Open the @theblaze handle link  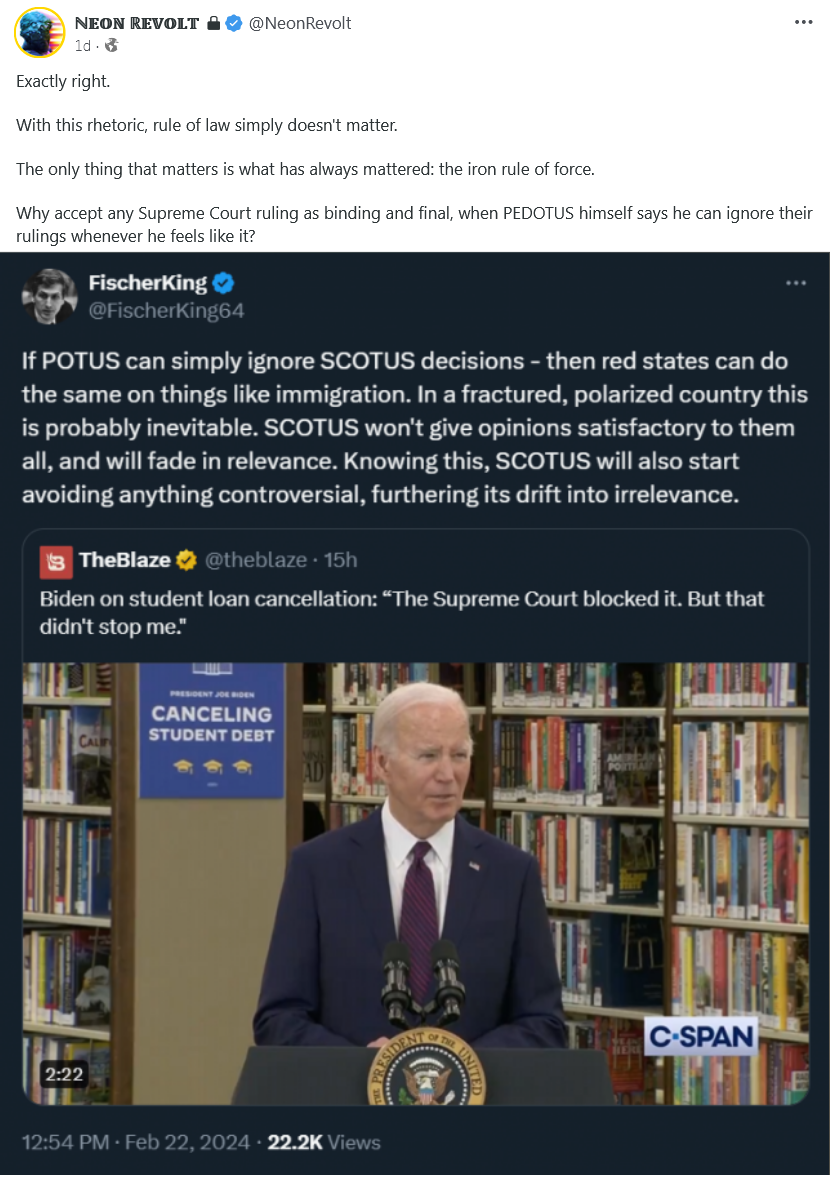pyautogui.click(x=257, y=561)
